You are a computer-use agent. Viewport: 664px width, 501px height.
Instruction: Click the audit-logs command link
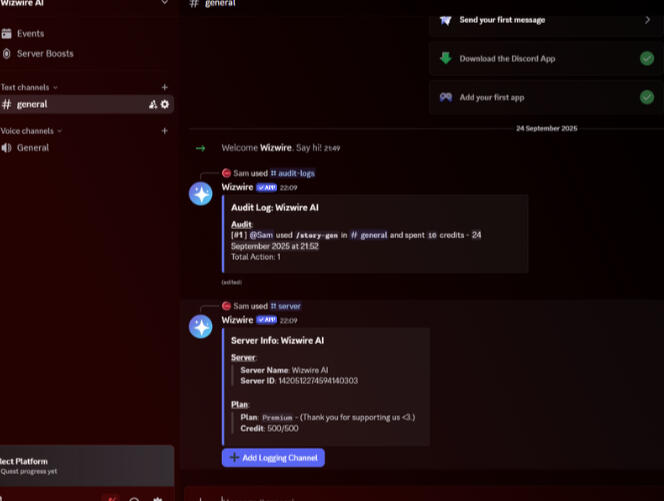pos(293,173)
